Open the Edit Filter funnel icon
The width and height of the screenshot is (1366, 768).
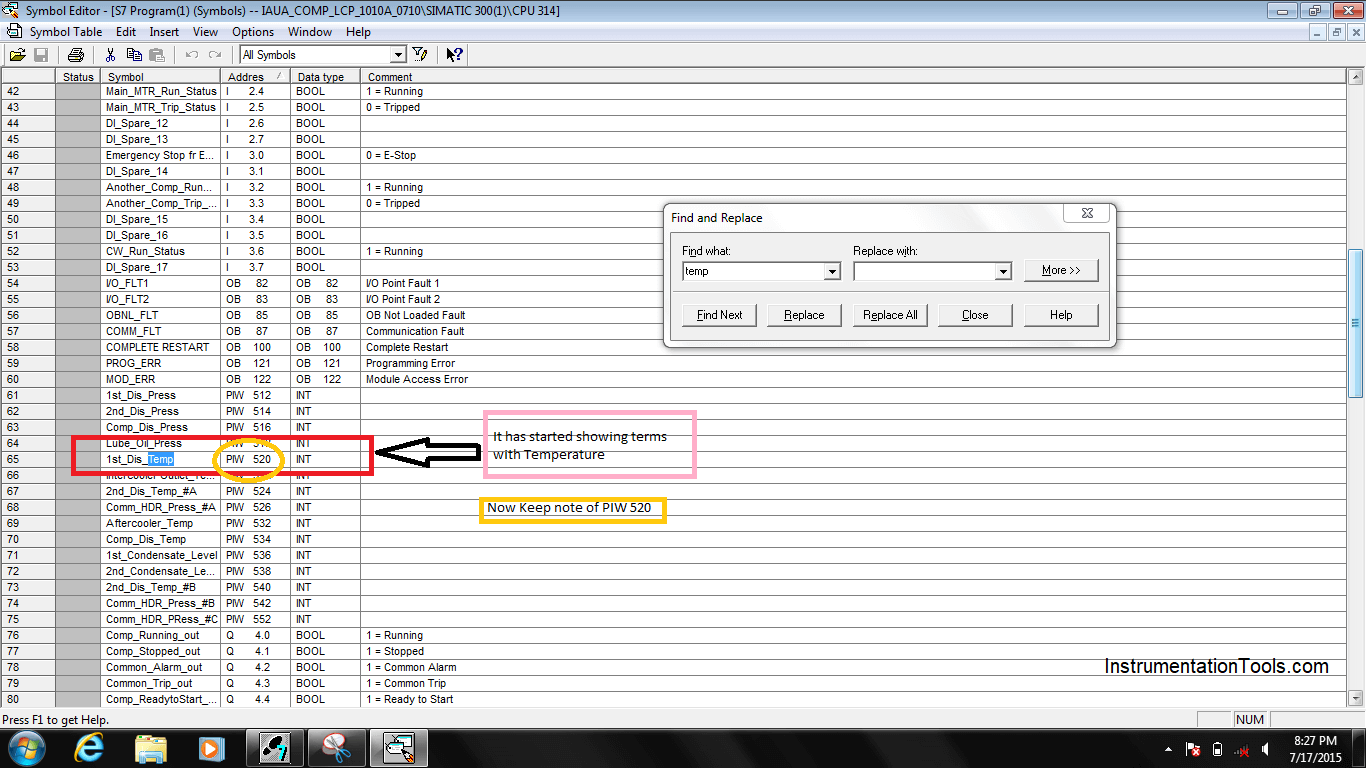tap(420, 55)
